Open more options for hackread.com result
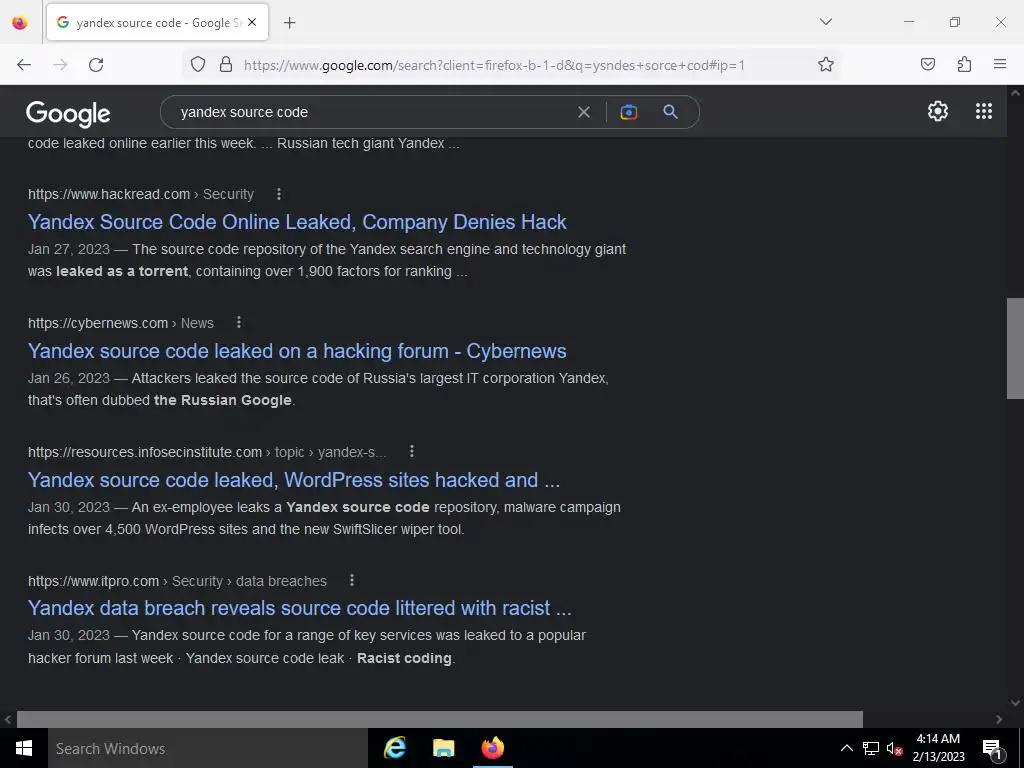 tap(279, 194)
